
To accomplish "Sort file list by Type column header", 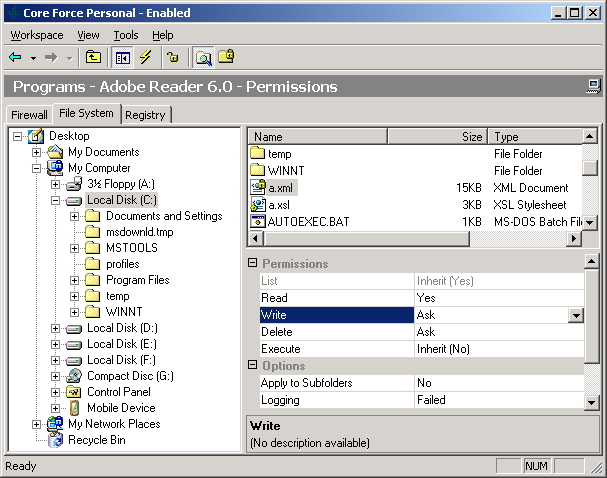I will coord(535,137).
